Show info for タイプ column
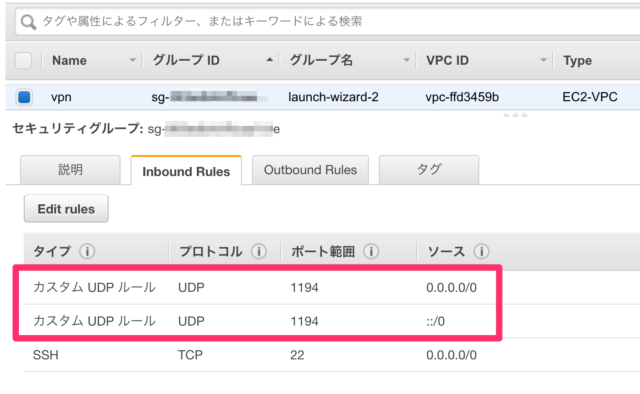The image size is (640, 394). coord(87,252)
